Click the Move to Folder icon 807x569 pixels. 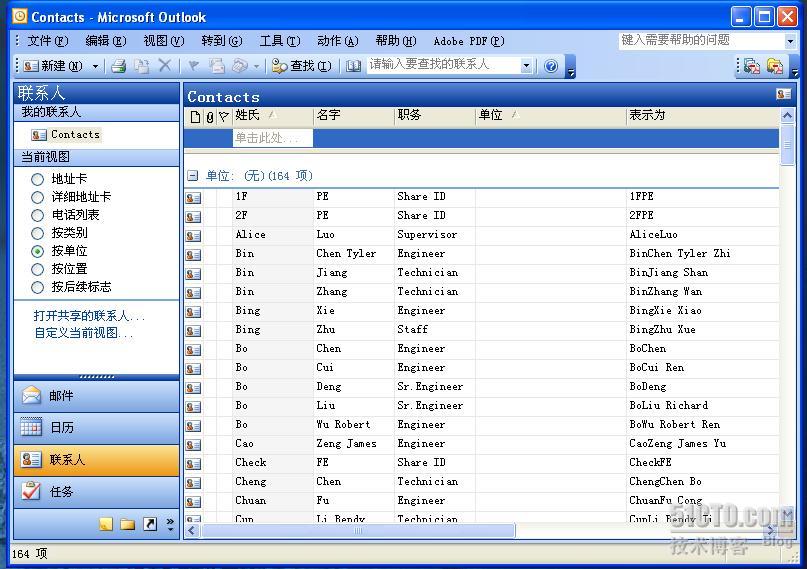coord(142,66)
